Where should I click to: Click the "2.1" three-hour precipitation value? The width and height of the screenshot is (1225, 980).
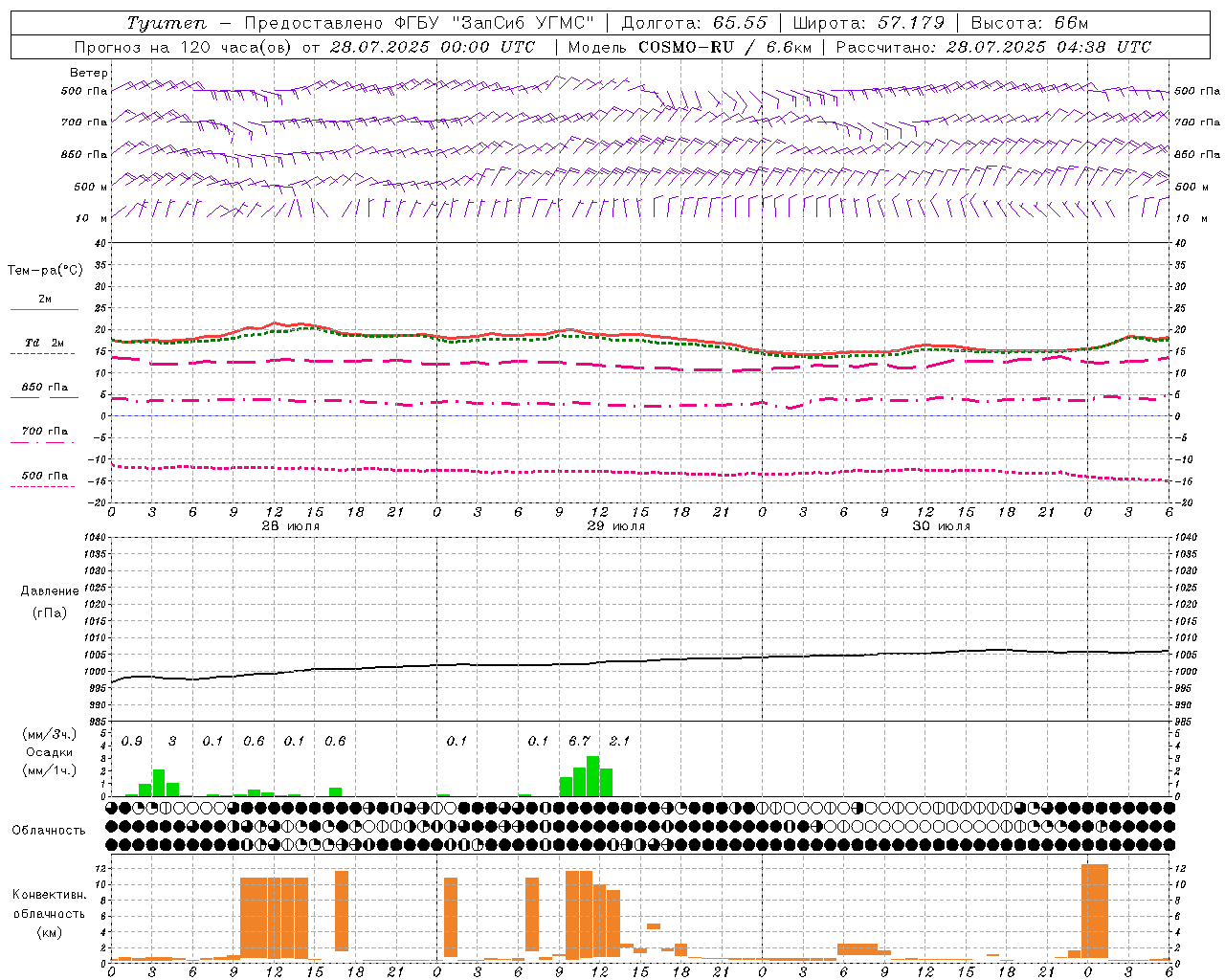click(x=620, y=742)
